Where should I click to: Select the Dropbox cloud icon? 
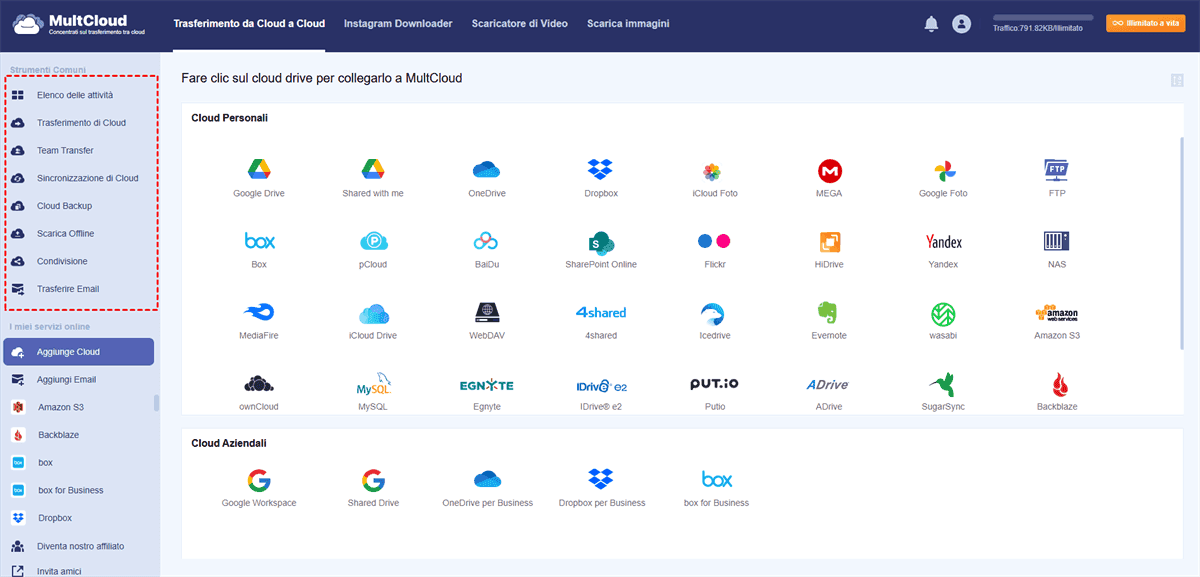click(600, 170)
